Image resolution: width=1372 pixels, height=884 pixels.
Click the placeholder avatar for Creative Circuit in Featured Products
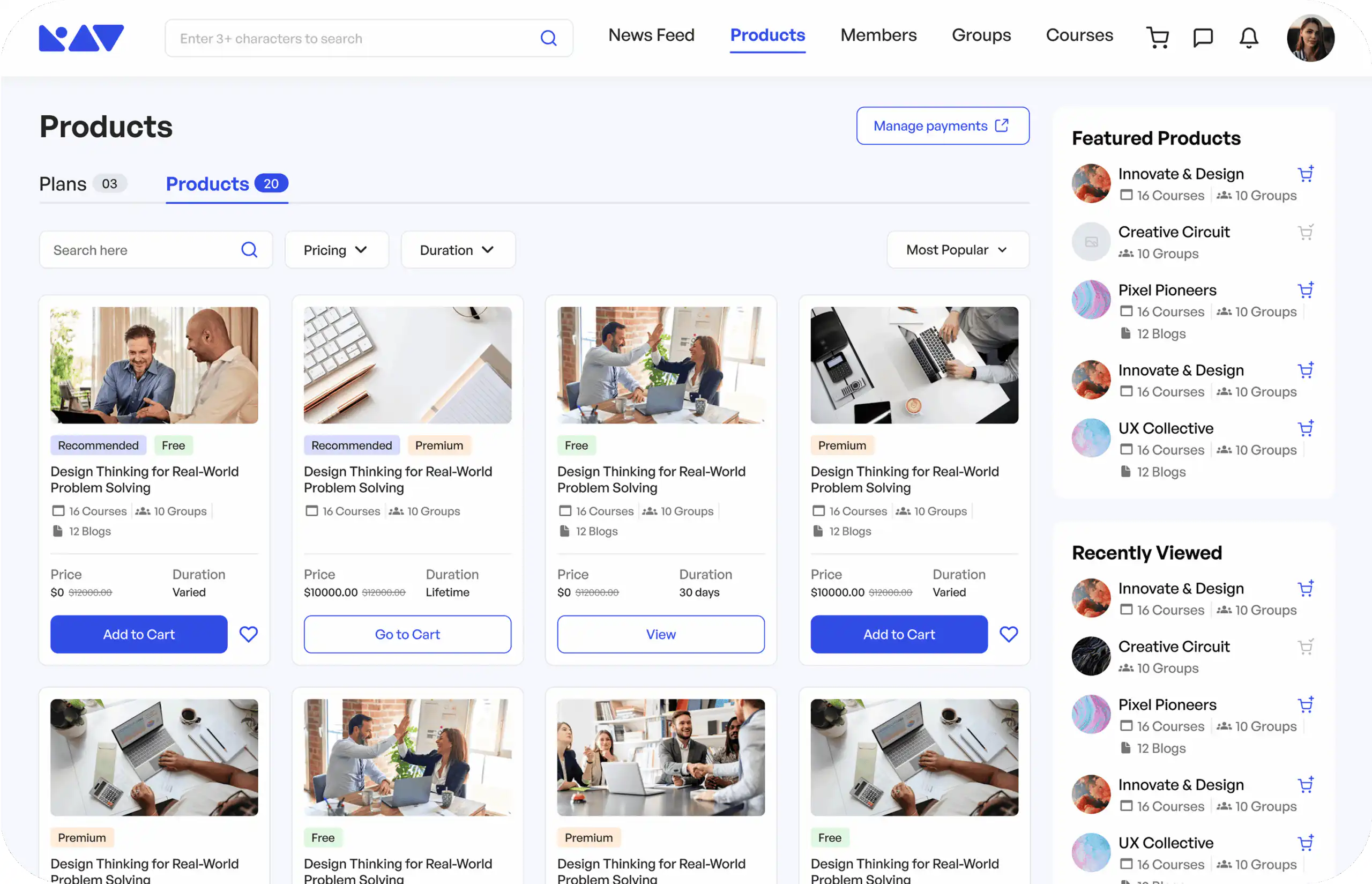(1091, 242)
